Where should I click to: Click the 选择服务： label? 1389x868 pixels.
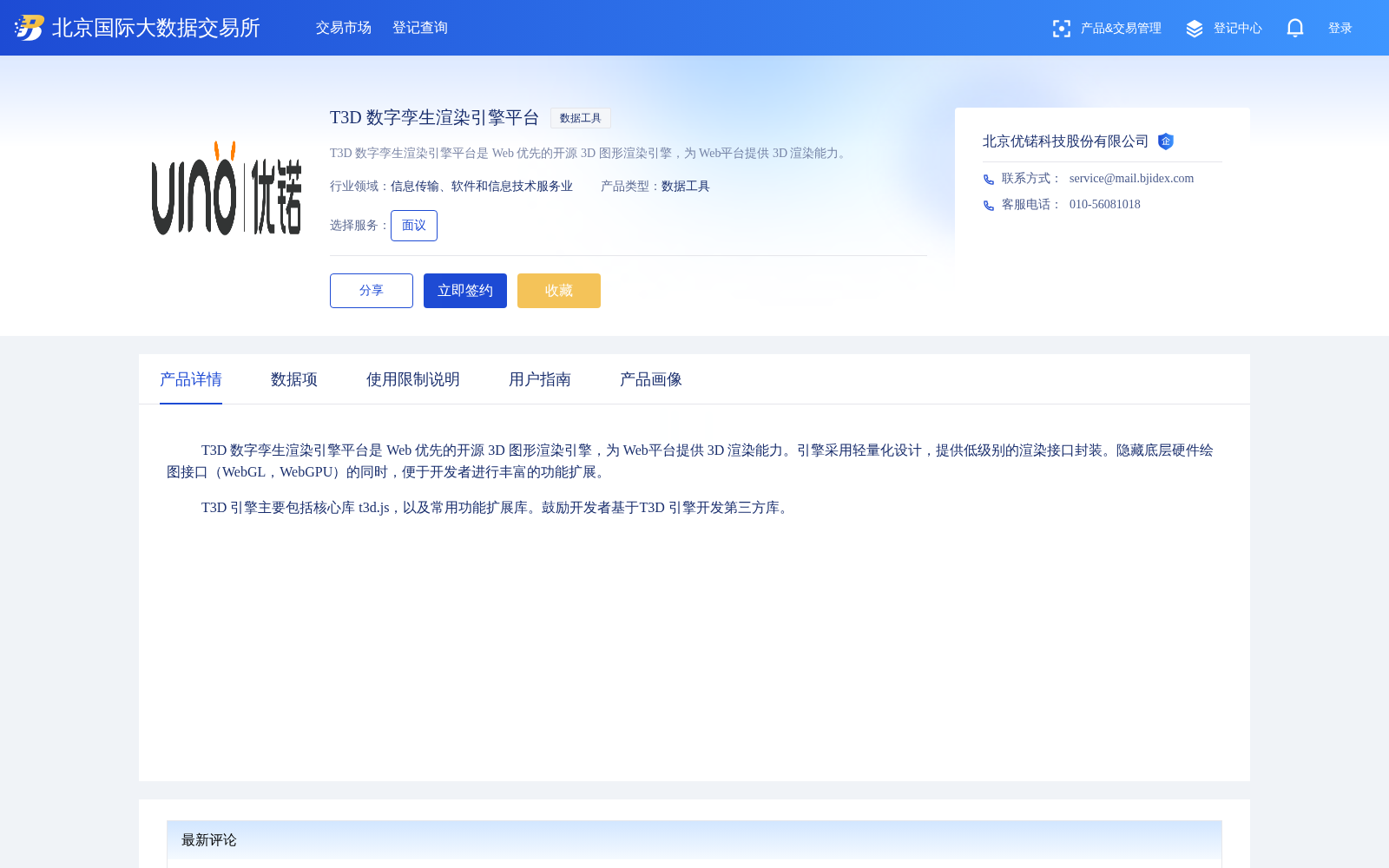[x=359, y=226]
